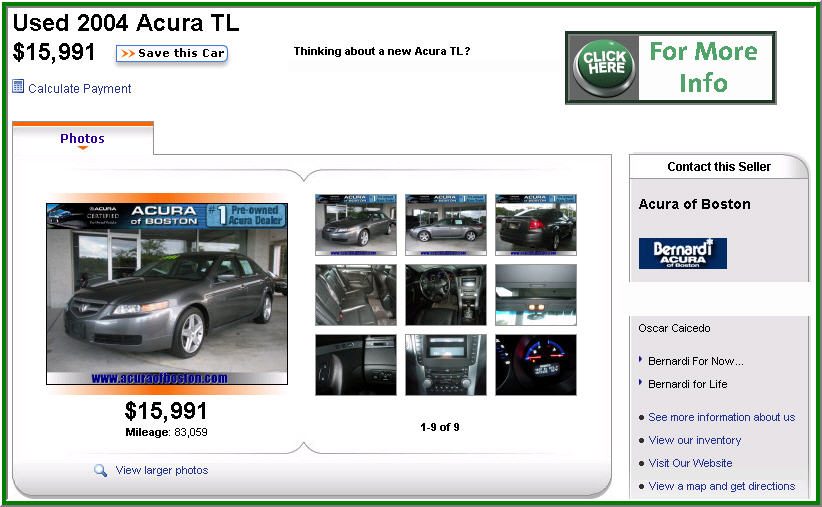822x507 pixels.
Task: Click the '1-9 of 9' photo counter
Action: tap(439, 427)
